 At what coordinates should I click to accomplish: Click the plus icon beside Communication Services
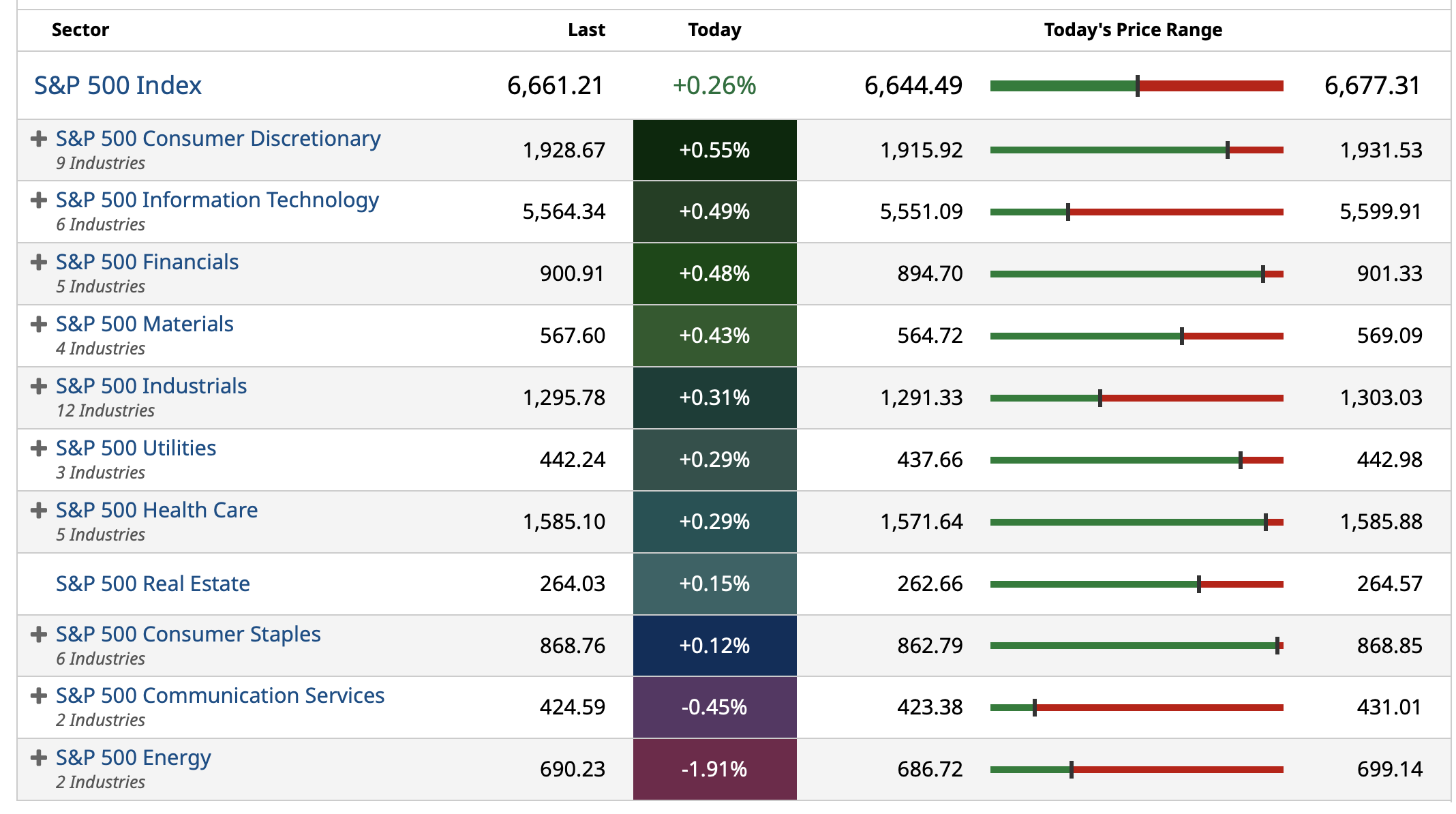[x=39, y=696]
